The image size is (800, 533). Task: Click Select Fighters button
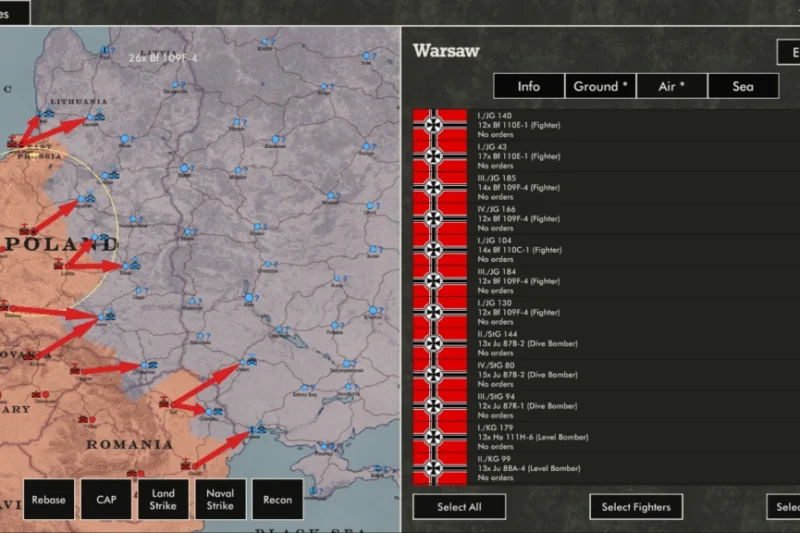click(636, 507)
